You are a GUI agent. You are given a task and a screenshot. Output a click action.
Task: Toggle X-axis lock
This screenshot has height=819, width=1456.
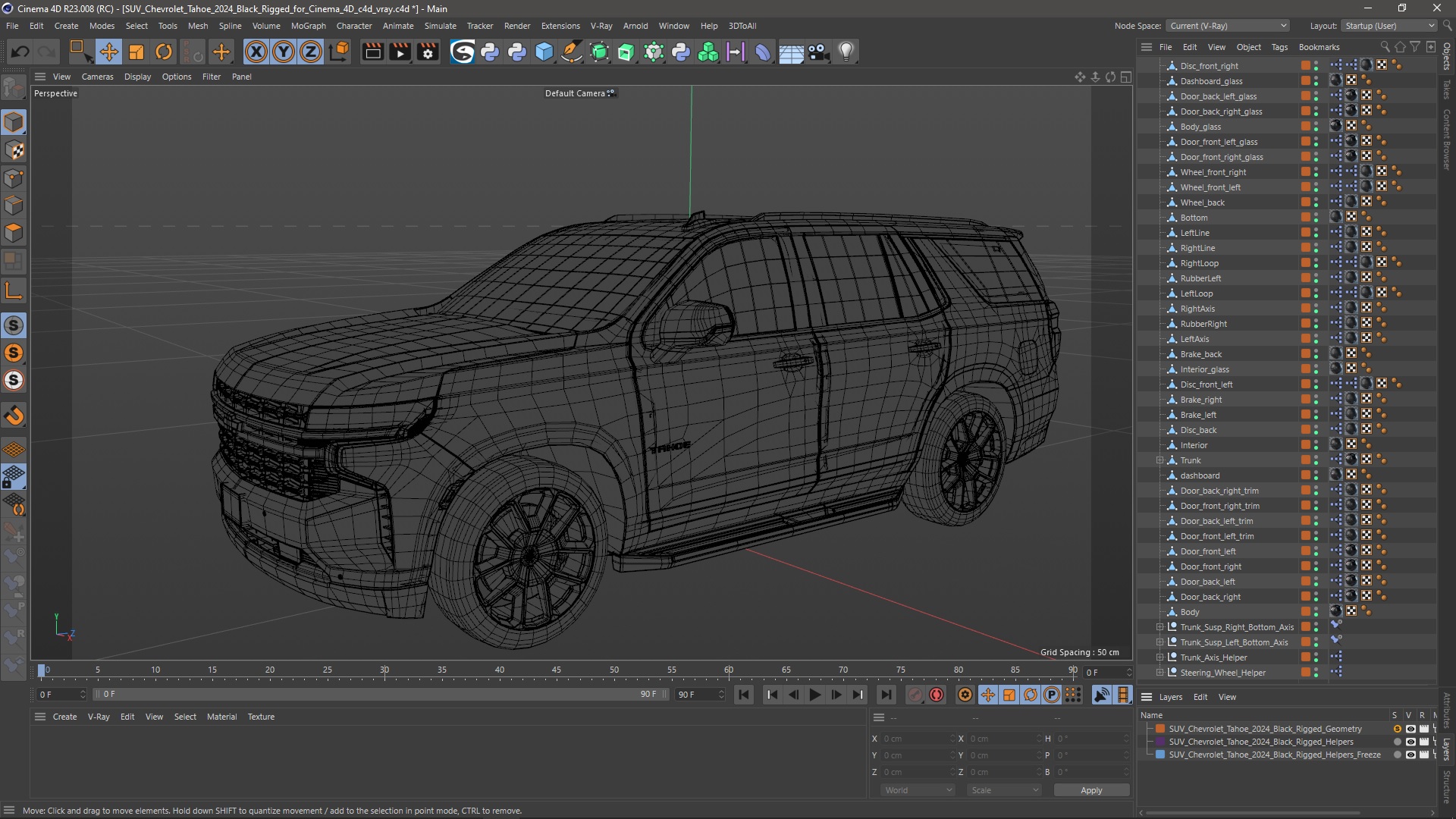[x=256, y=52]
